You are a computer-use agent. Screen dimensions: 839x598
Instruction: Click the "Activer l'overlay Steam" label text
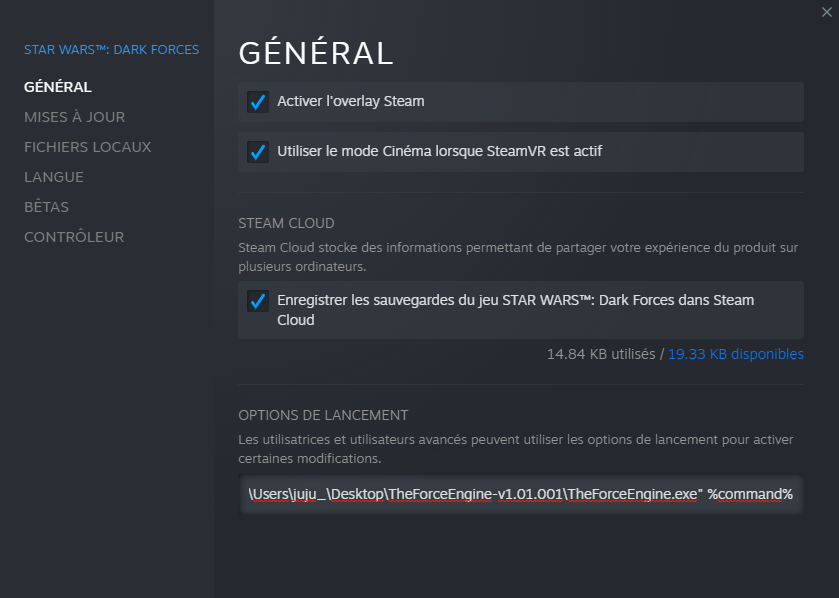pos(350,101)
